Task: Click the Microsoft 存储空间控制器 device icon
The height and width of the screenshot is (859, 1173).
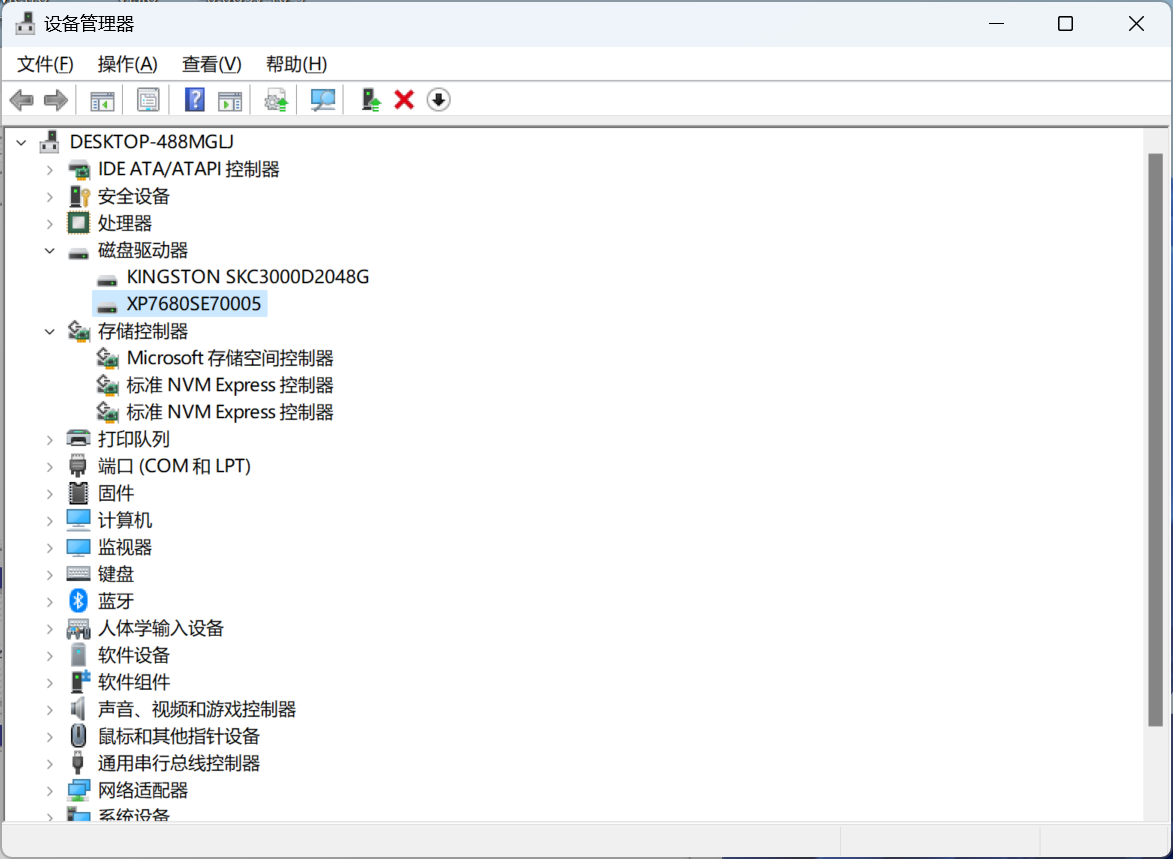Action: coord(108,358)
